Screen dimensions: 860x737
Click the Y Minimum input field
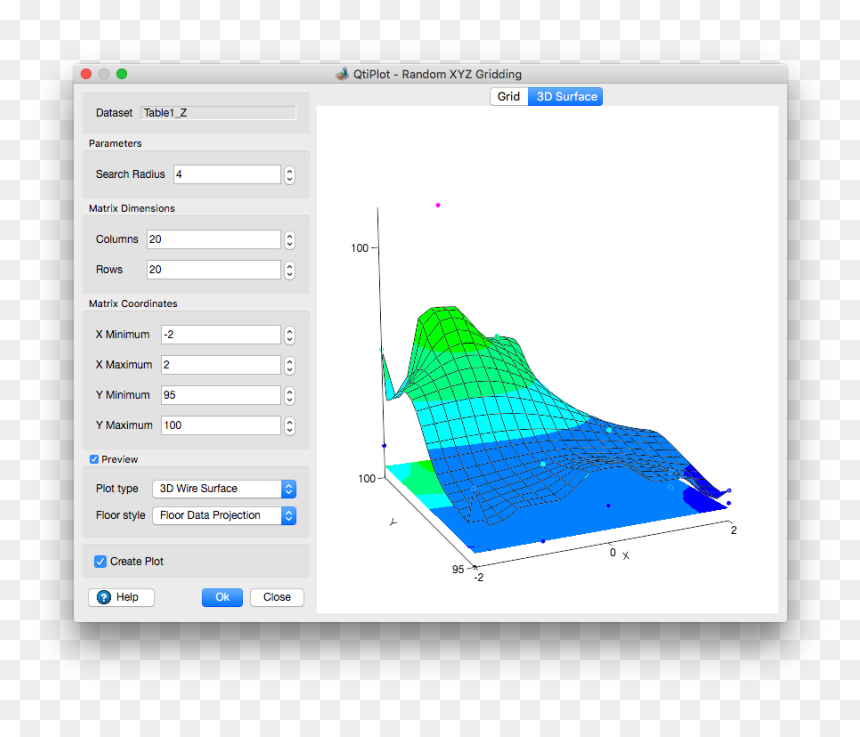221,395
